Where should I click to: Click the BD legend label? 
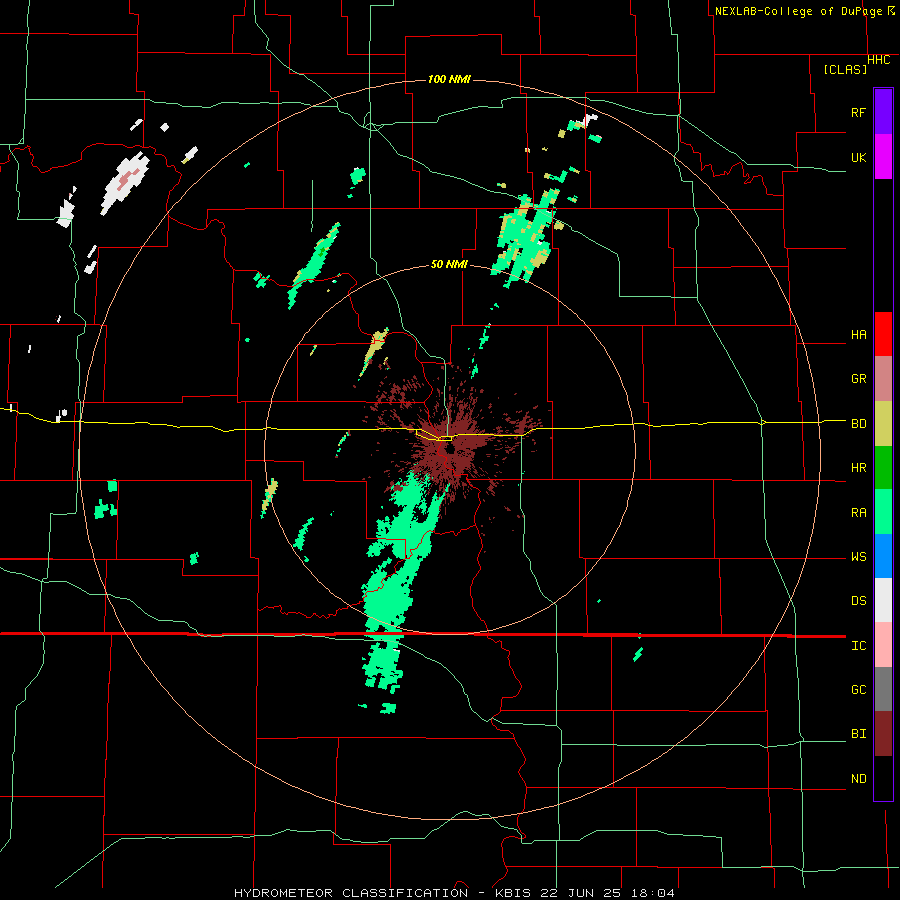click(x=858, y=424)
